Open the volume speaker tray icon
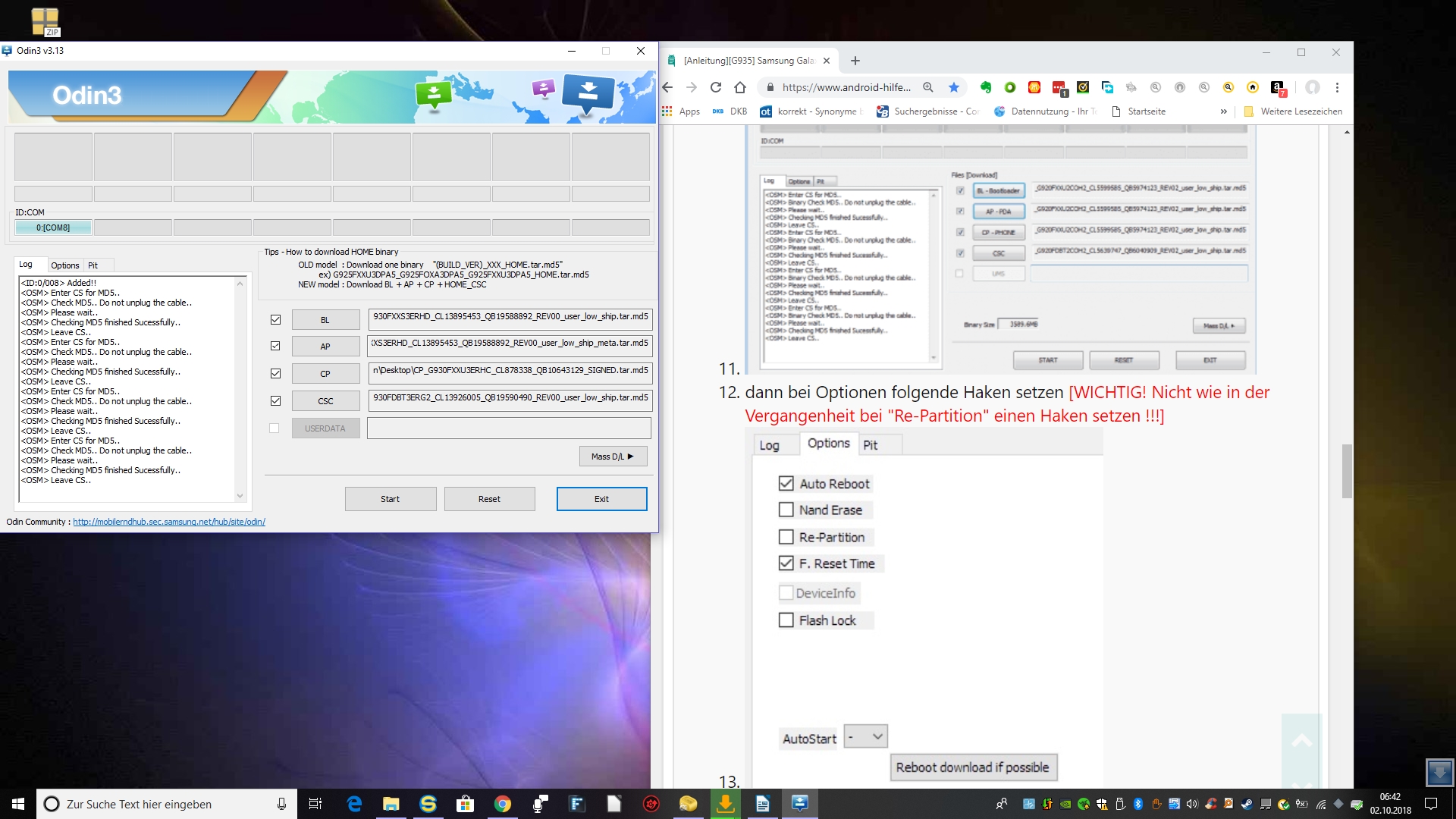 [1192, 804]
